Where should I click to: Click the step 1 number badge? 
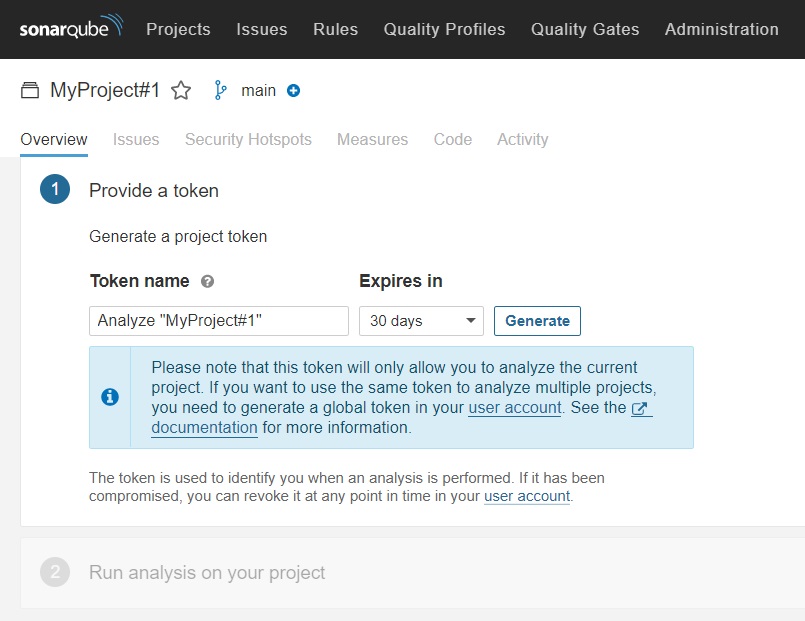pyautogui.click(x=55, y=189)
